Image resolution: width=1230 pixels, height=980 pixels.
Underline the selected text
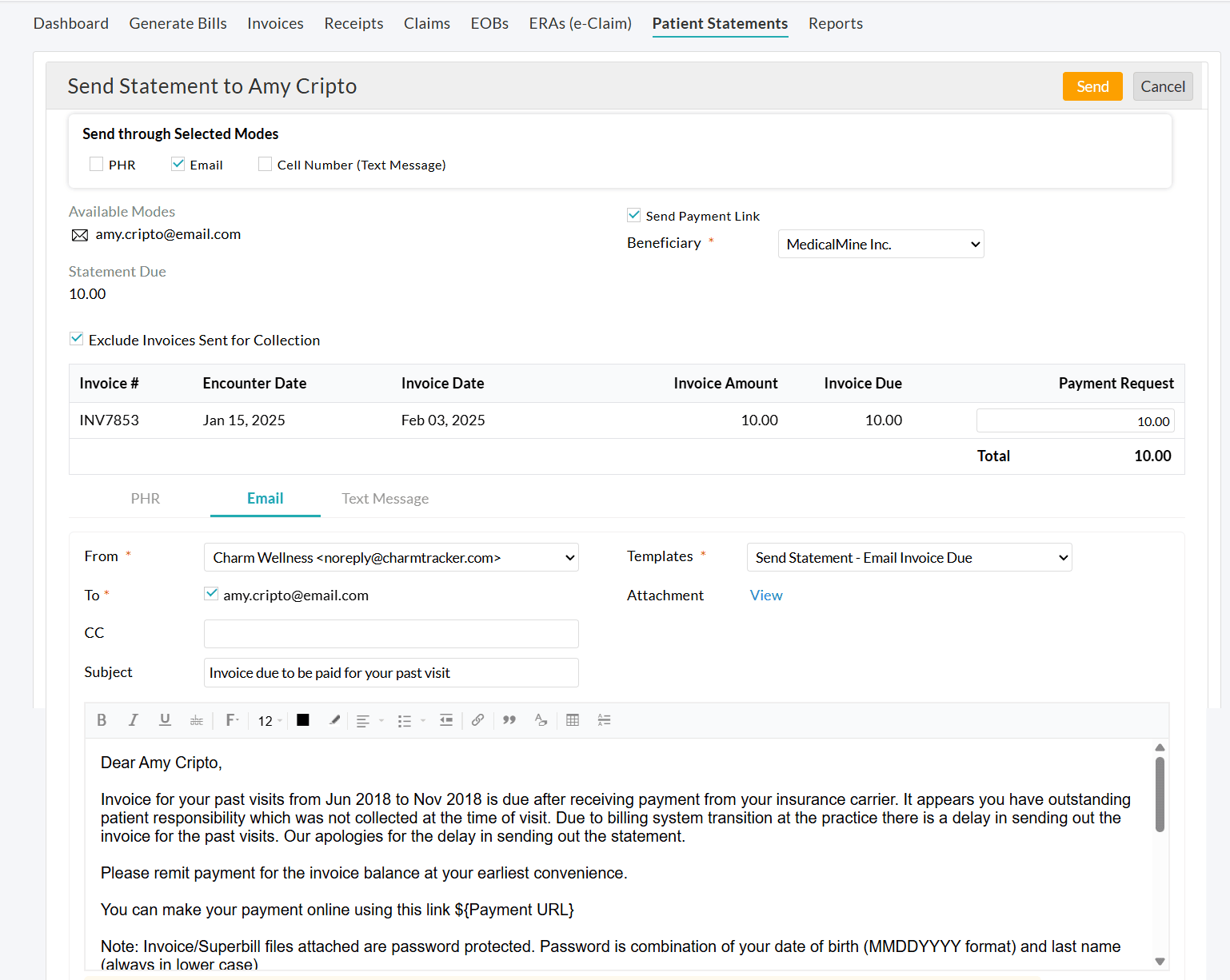[165, 720]
